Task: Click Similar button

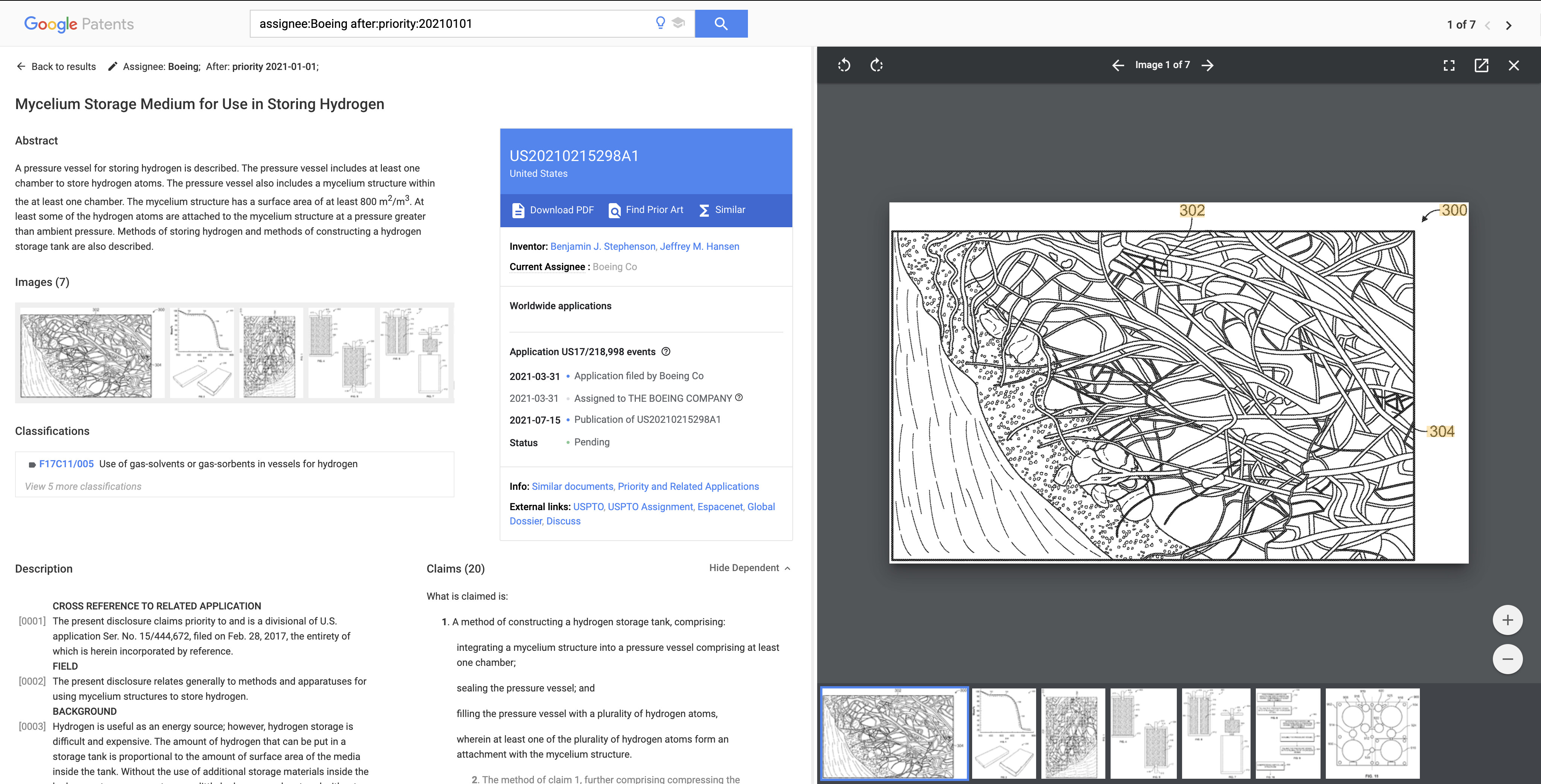Action: [x=722, y=210]
